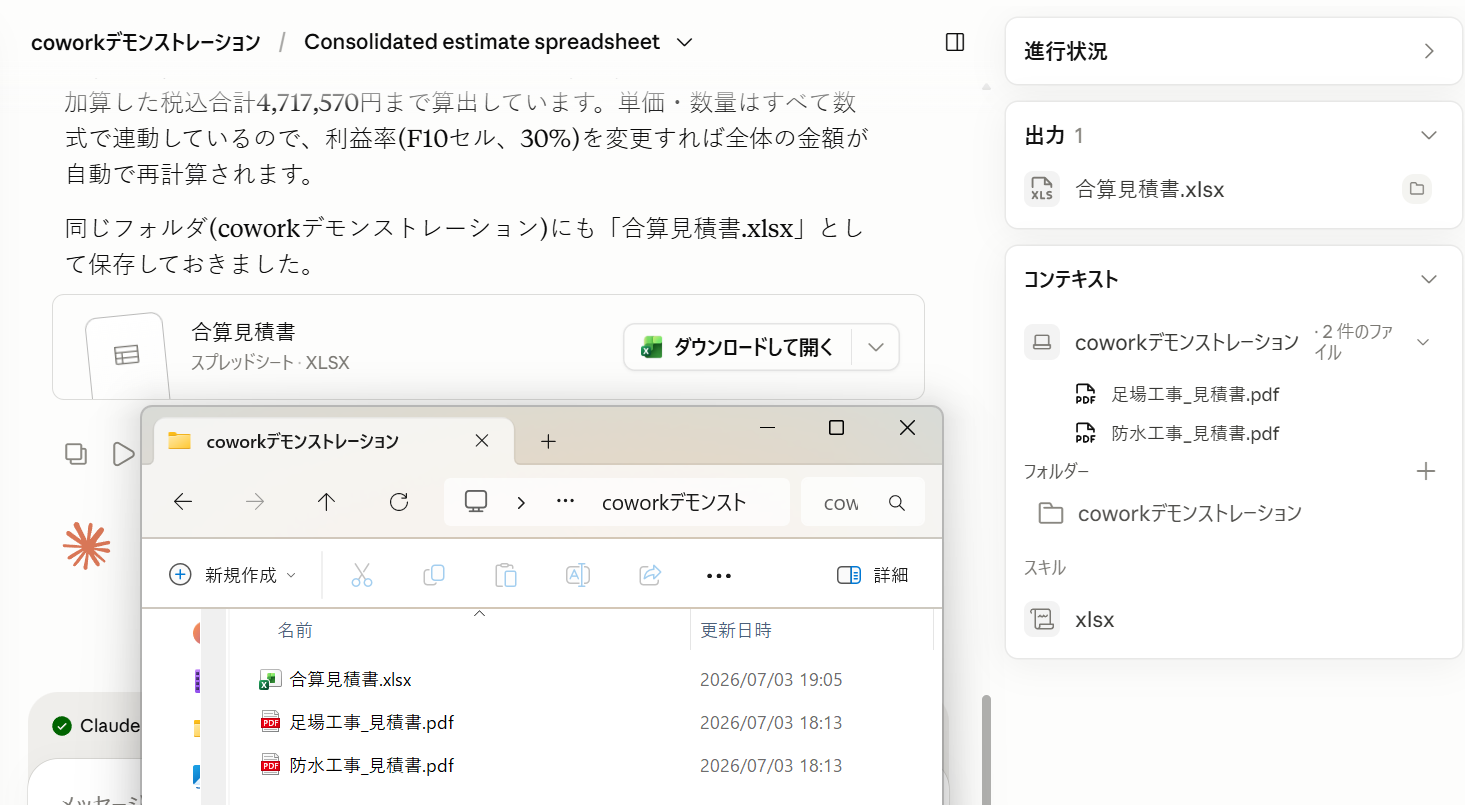1465x805 pixels.
Task: Click the Rename icon in File Explorer toolbar
Action: point(578,575)
